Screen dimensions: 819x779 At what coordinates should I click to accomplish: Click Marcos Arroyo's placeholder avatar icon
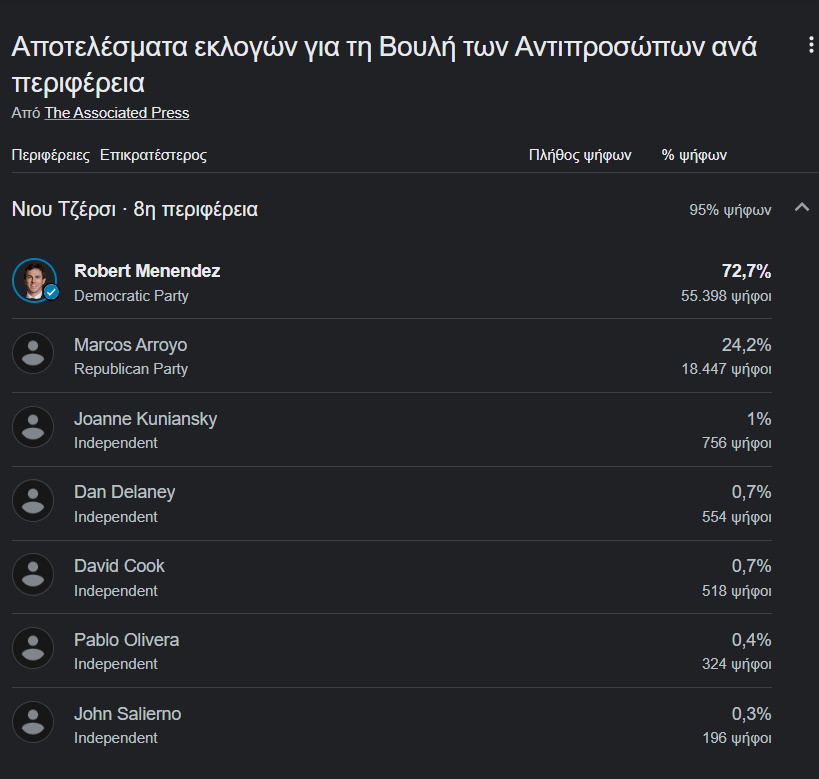coord(33,354)
